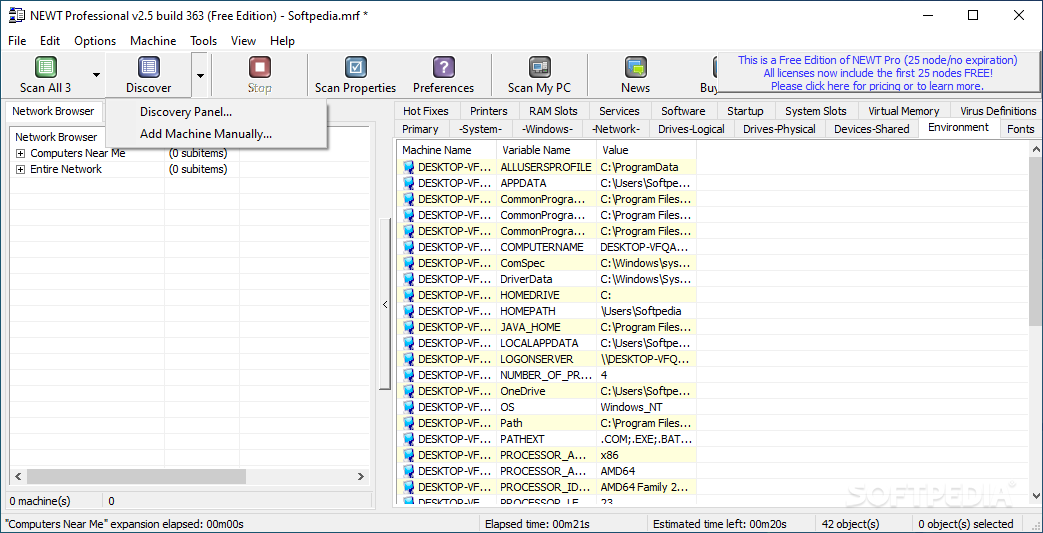The height and width of the screenshot is (533, 1043).
Task: Select the Windows_NT value cell
Action: point(646,407)
